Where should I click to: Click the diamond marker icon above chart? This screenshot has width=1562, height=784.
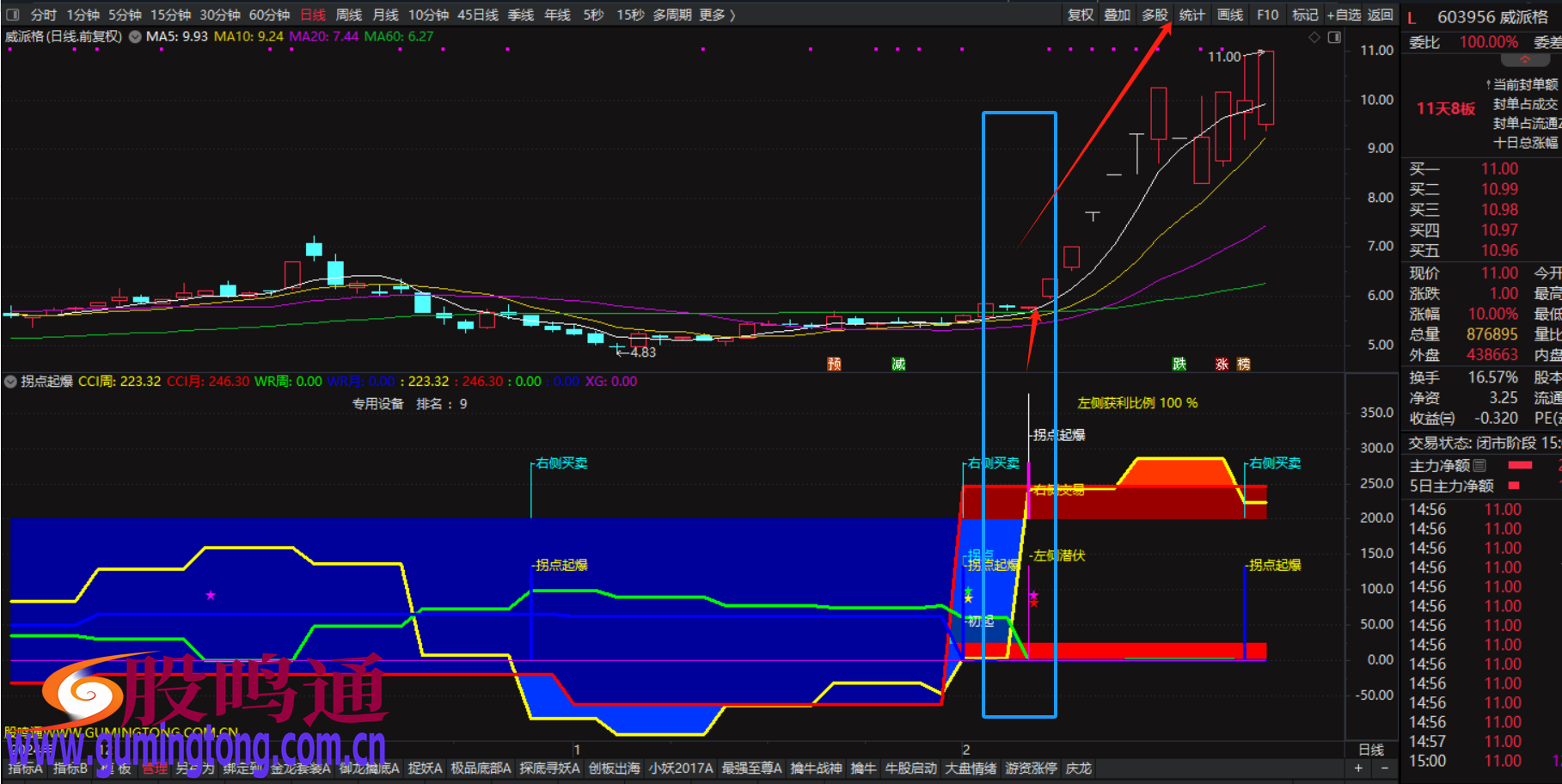[1314, 37]
